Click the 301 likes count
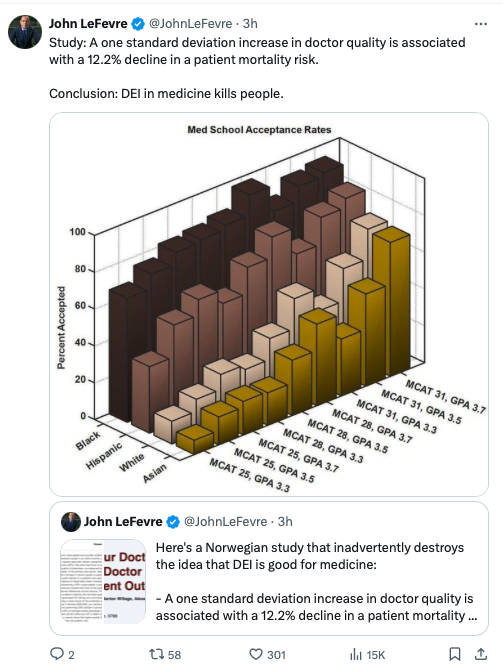The image size is (503, 670). click(277, 655)
